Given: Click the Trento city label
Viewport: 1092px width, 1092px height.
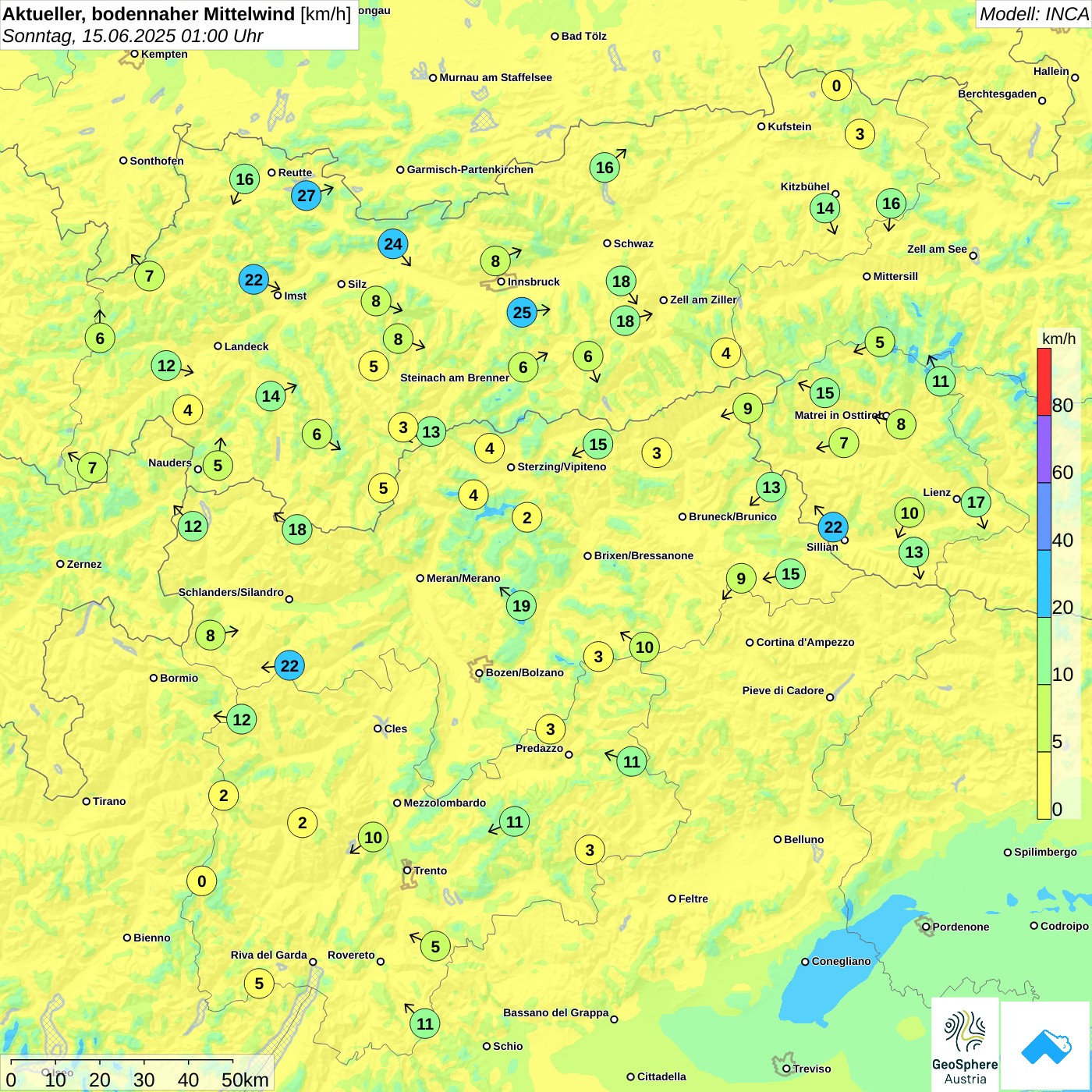Looking at the screenshot, I should pos(431,870).
